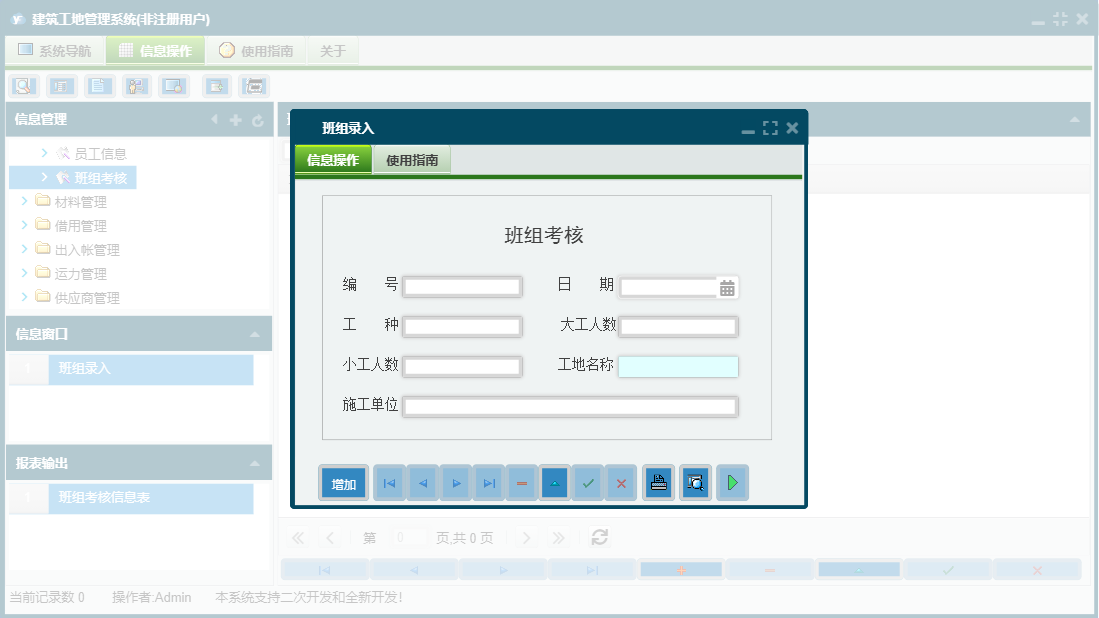Click inside the 工地名称 input field
Image resolution: width=1099 pixels, height=618 pixels.
tap(678, 366)
